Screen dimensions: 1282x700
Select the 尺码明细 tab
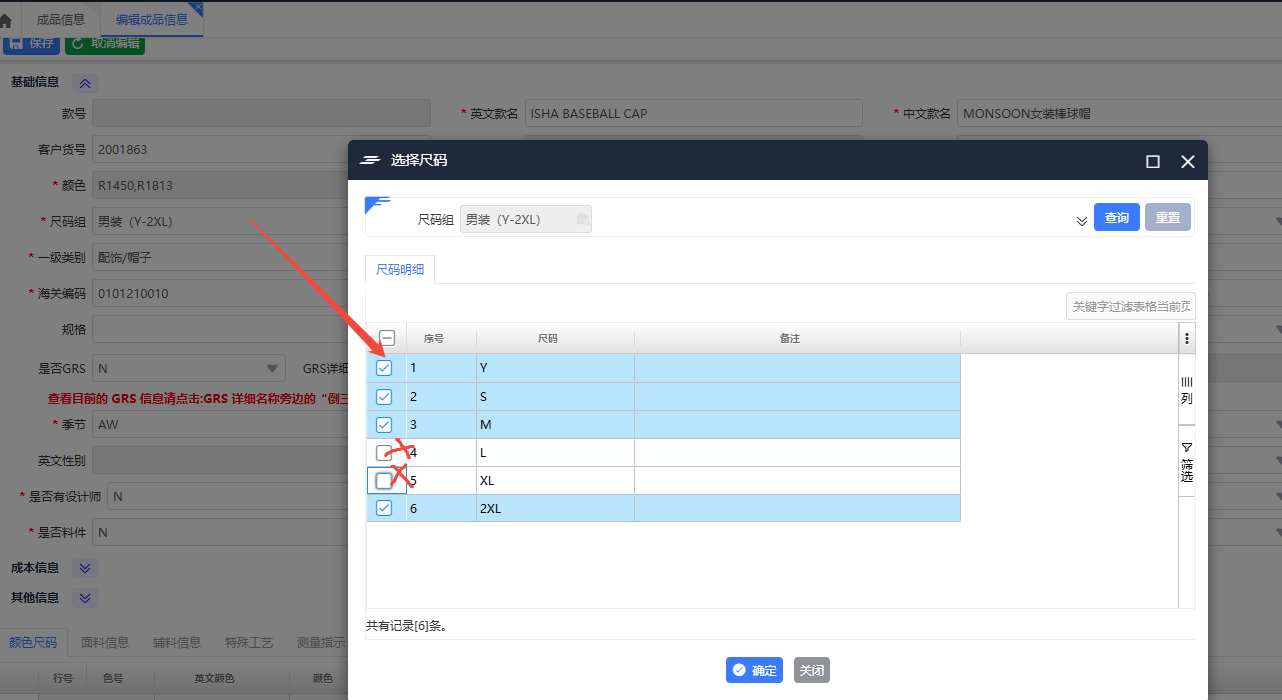(x=400, y=270)
